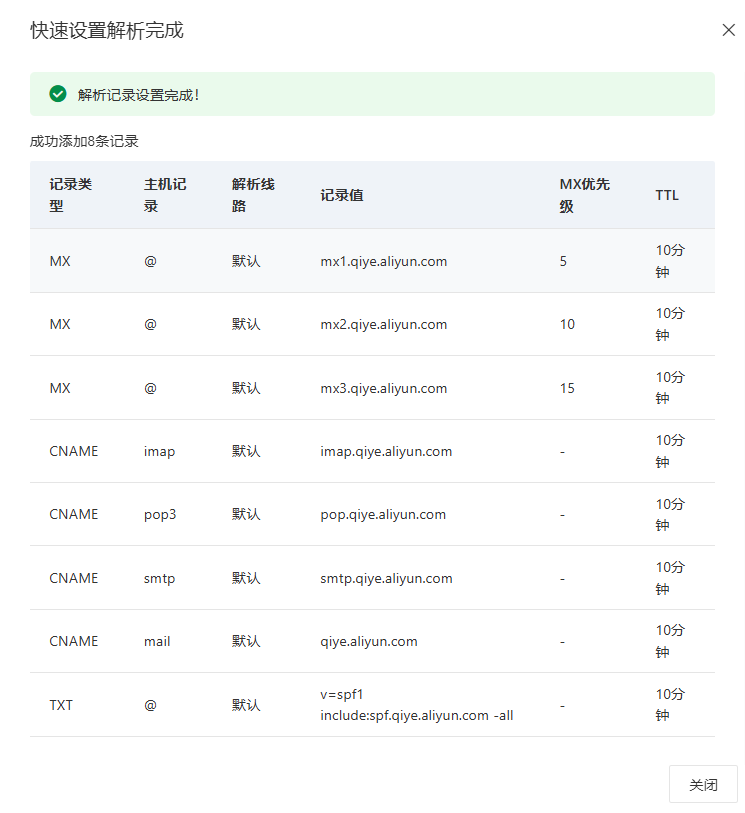
Task: Click the CNAME type in the pop3 row
Action: click(x=74, y=515)
